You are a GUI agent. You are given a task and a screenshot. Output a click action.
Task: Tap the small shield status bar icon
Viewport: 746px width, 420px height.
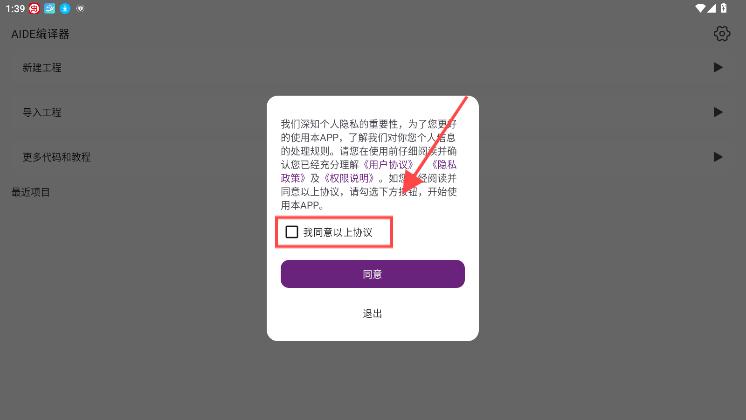(80, 9)
